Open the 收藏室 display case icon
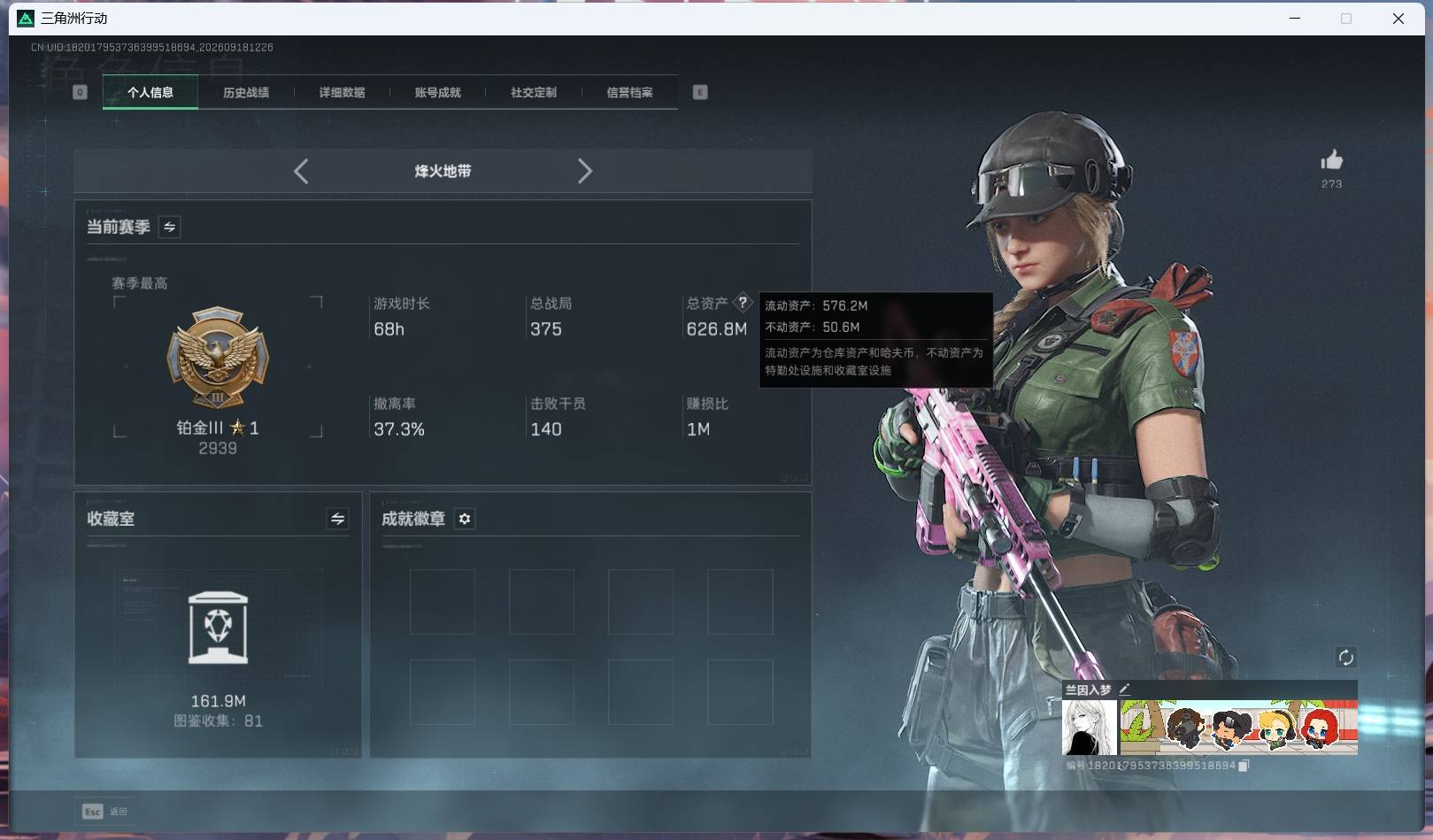 218,628
